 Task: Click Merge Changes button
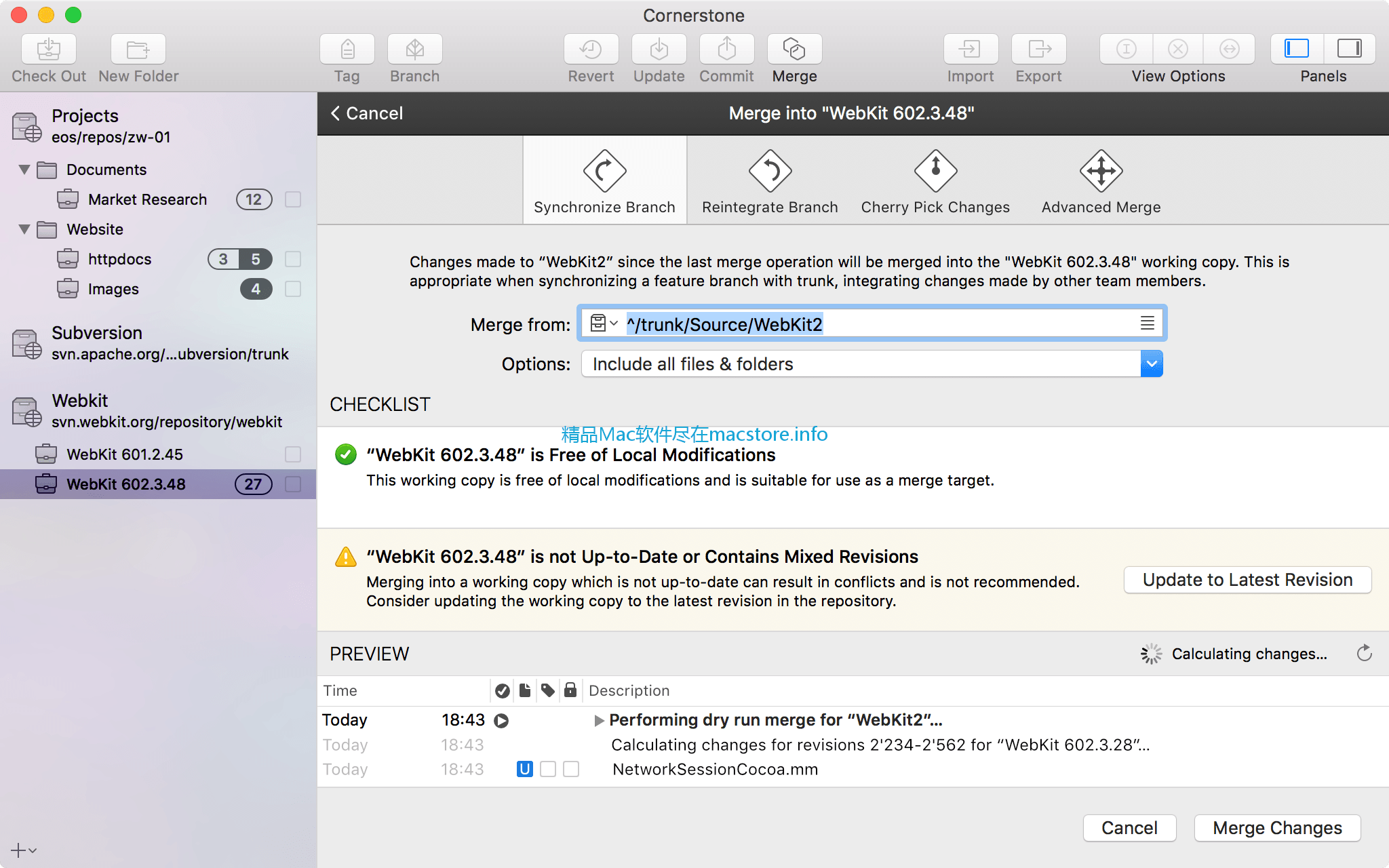pyautogui.click(x=1277, y=828)
